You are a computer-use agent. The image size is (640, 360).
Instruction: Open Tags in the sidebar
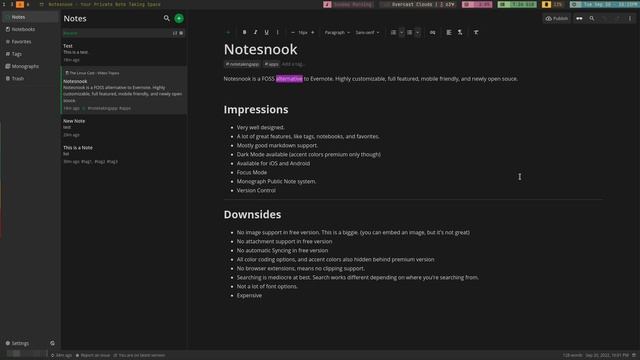point(30,54)
